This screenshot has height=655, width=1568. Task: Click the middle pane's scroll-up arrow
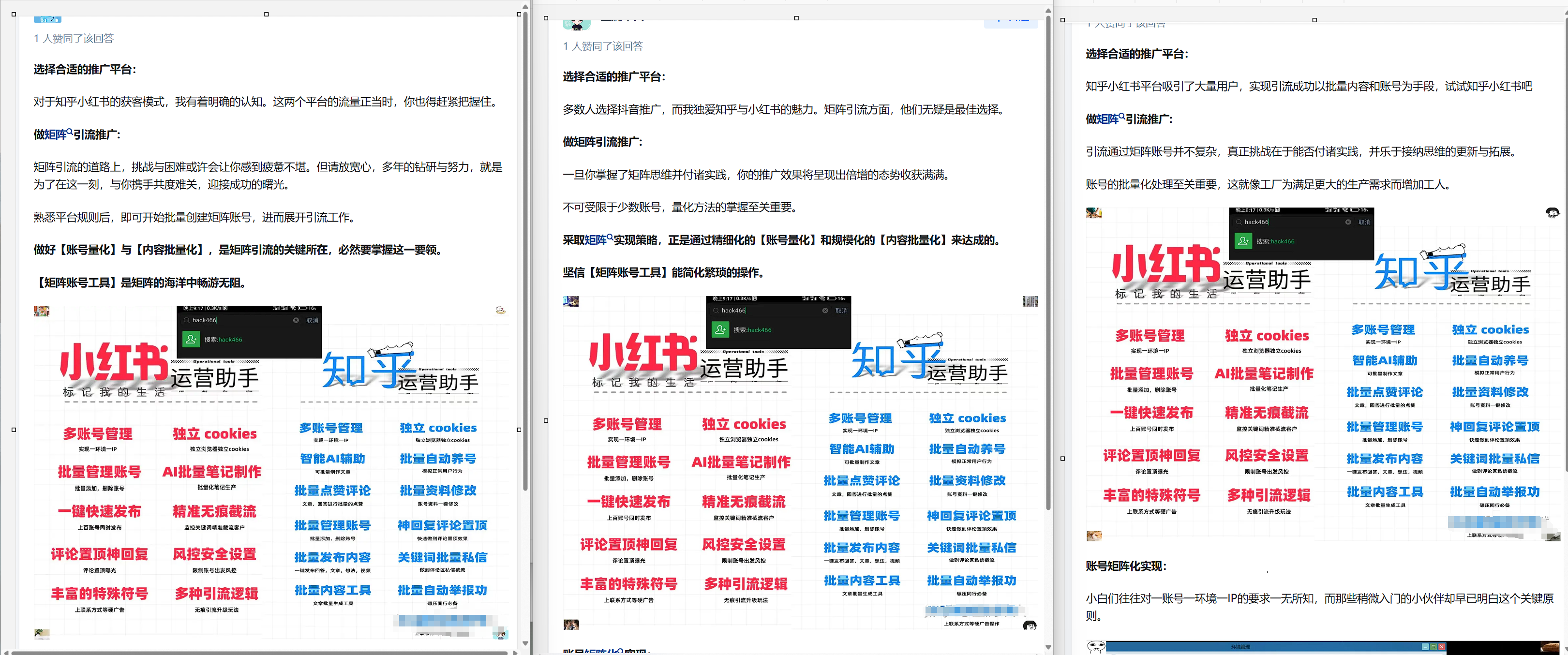1048,10
